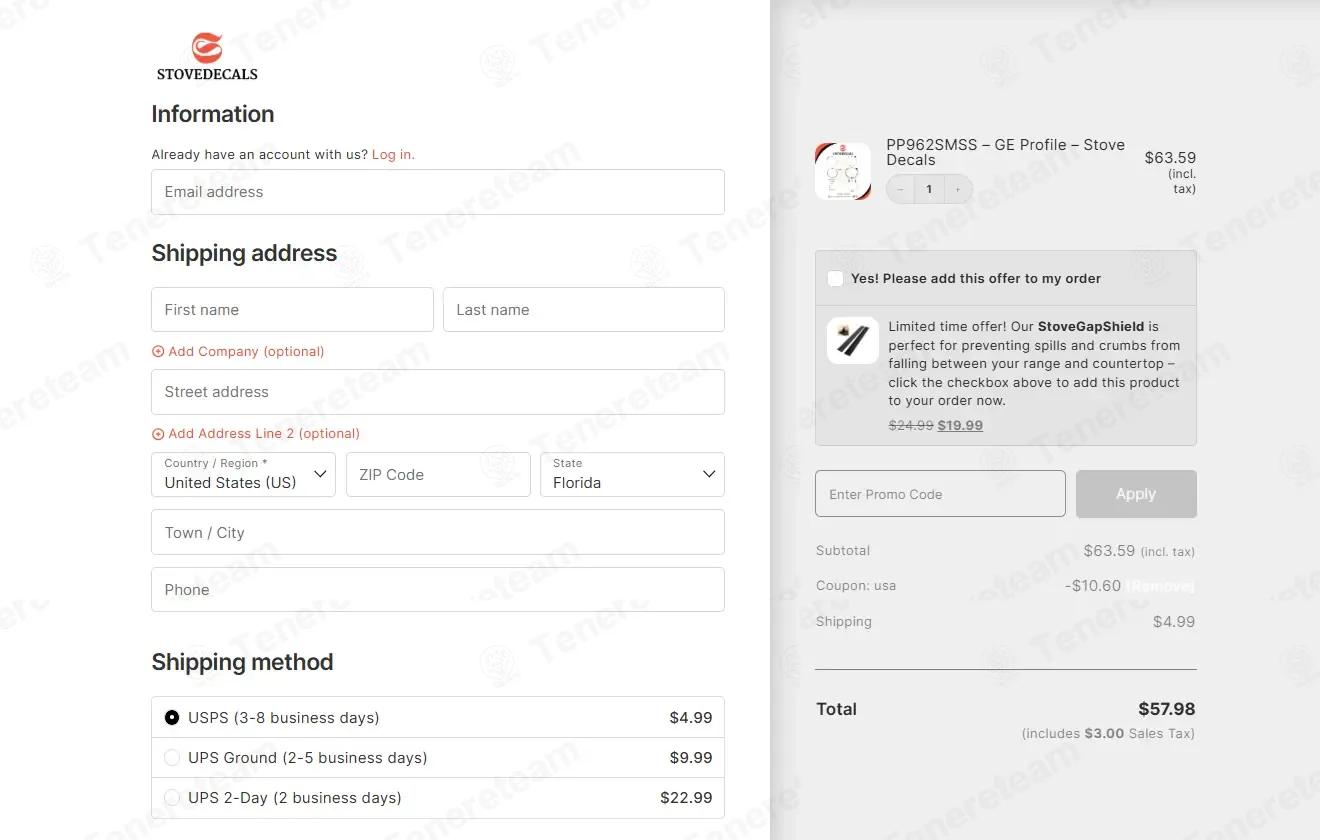
Task: Click the StoveDecals logo
Action: click(x=207, y=57)
